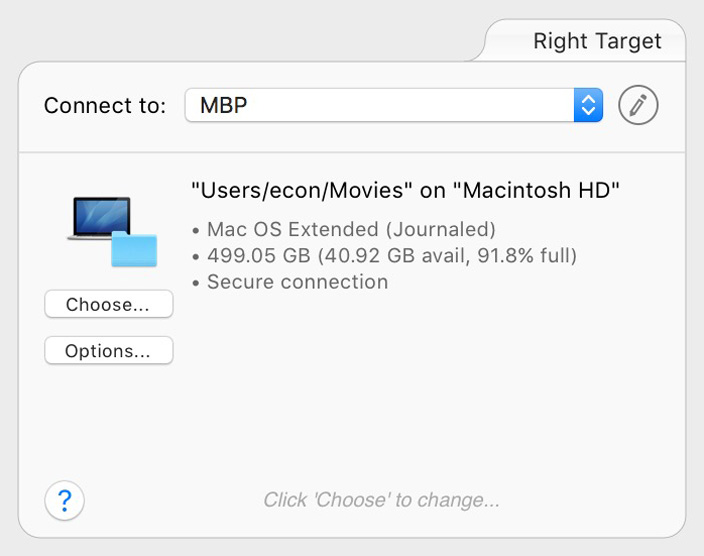Screen dimensions: 704x556
Task: Click the blue folder icon
Action: pyautogui.click(x=134, y=249)
